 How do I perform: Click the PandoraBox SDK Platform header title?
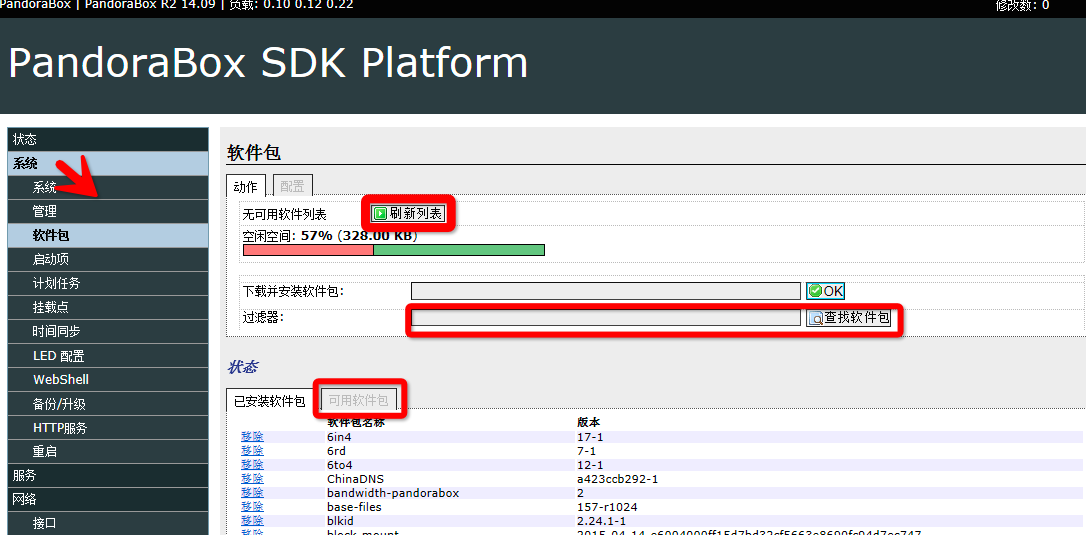[x=268, y=63]
